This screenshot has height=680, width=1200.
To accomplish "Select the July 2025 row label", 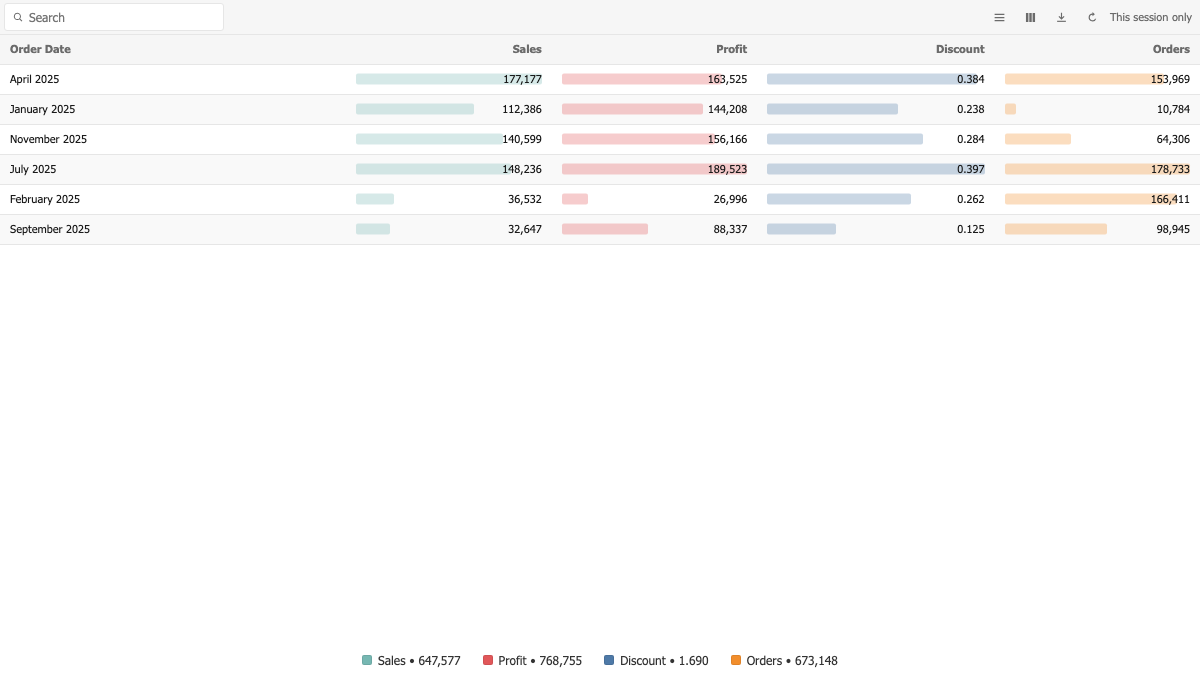I will [33, 169].
